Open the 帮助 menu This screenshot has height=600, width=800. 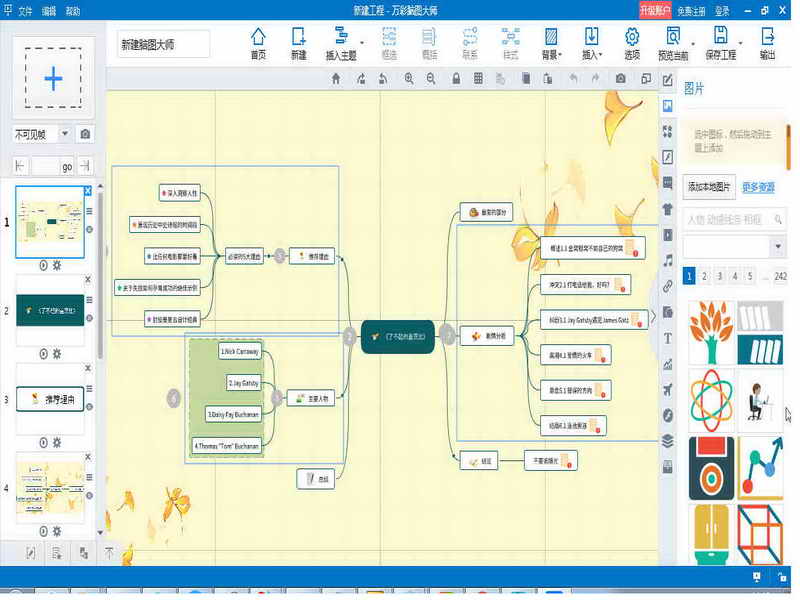click(x=72, y=11)
